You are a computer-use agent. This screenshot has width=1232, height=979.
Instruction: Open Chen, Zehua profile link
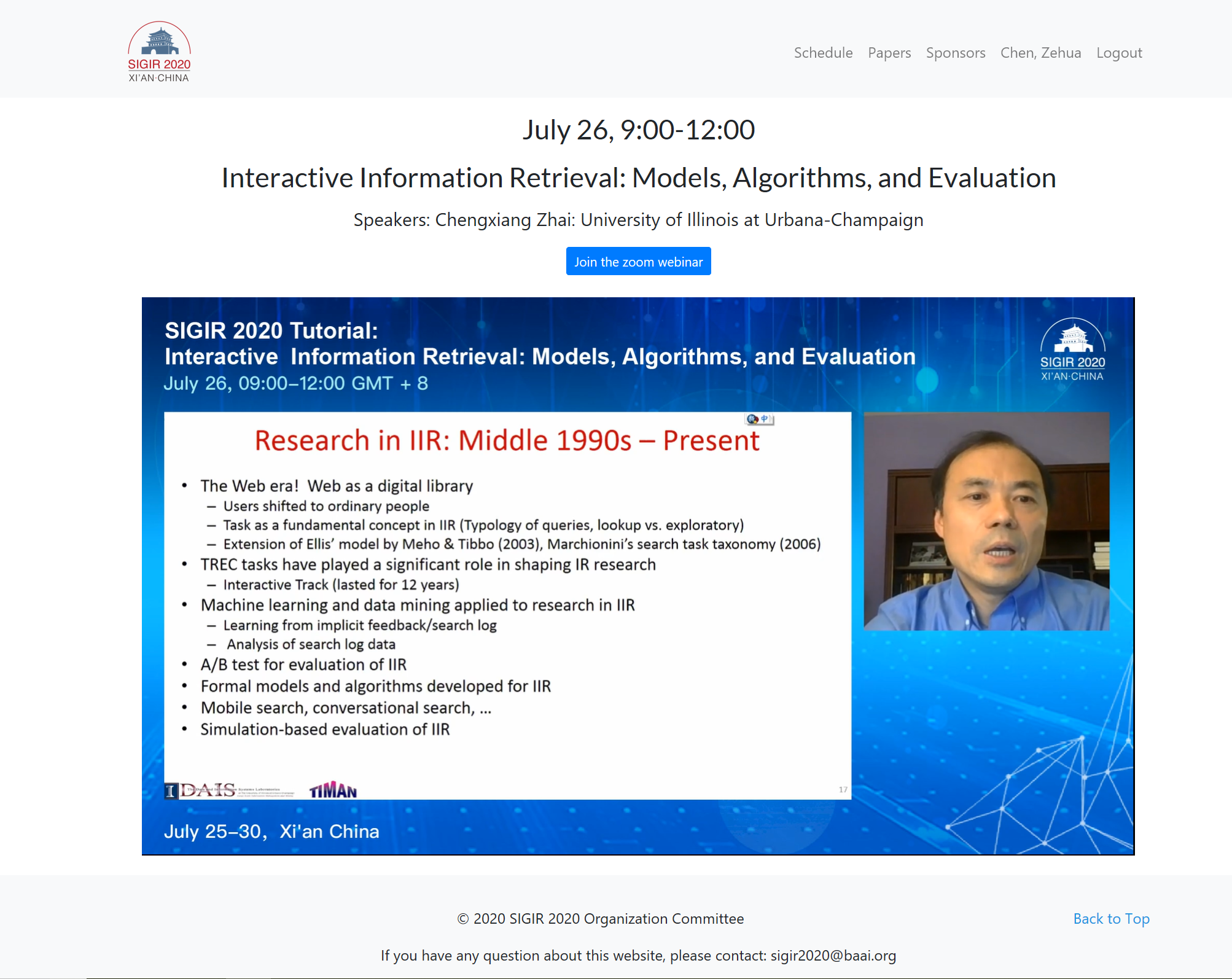point(1040,53)
